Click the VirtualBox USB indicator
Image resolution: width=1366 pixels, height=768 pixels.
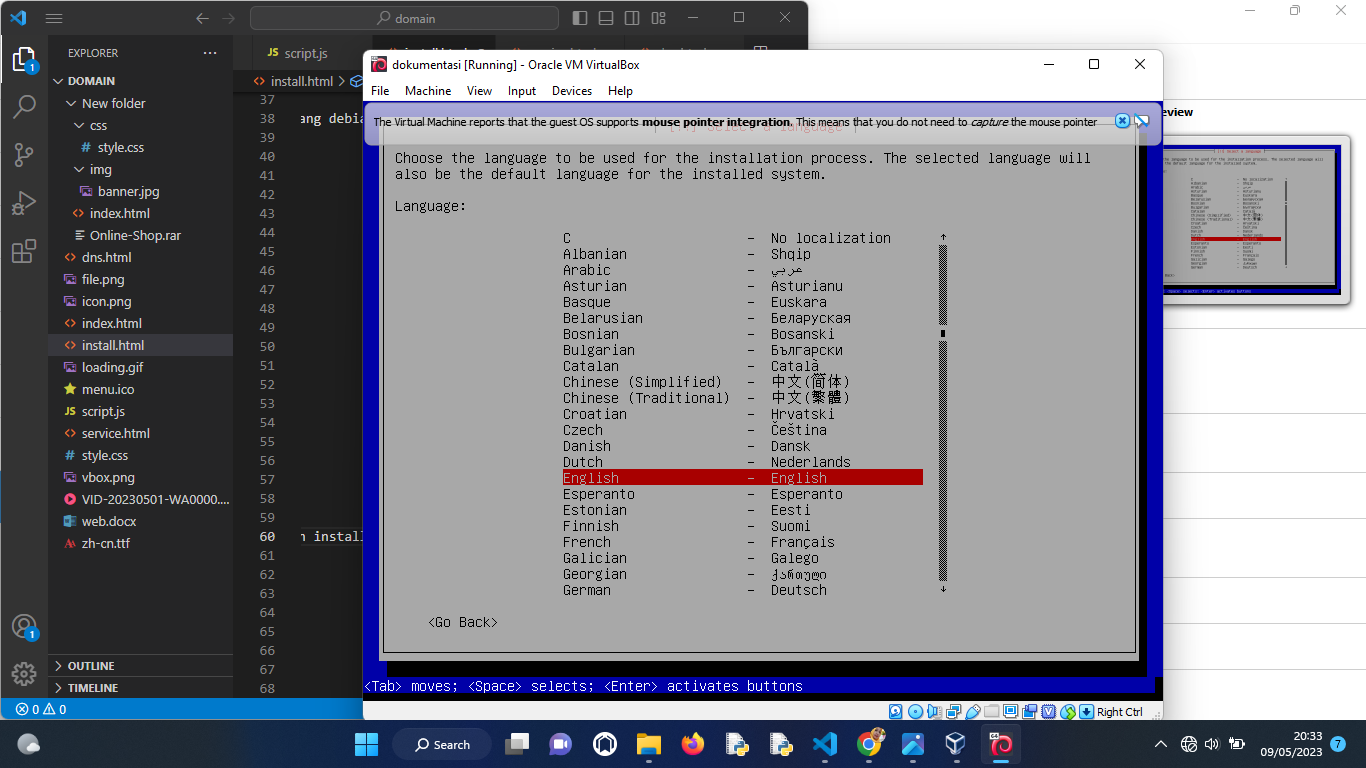coord(973,711)
